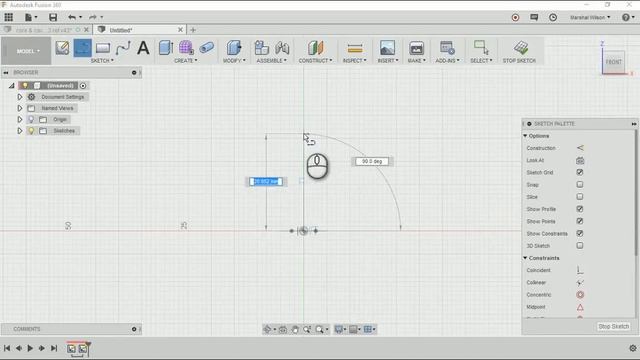Apply the Midpoint constraint icon
Viewport: 640px width, 360px height.
pyautogui.click(x=580, y=307)
